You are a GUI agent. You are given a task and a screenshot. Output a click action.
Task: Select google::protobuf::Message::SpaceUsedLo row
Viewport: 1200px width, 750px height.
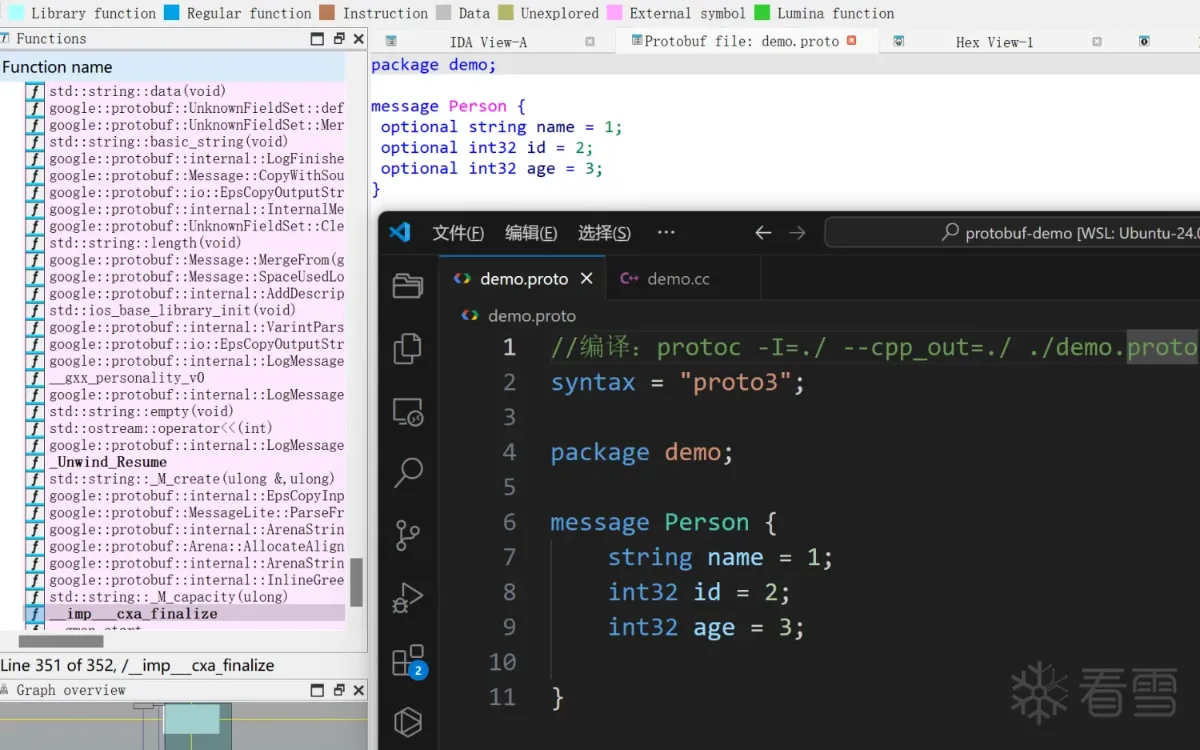click(x=185, y=277)
